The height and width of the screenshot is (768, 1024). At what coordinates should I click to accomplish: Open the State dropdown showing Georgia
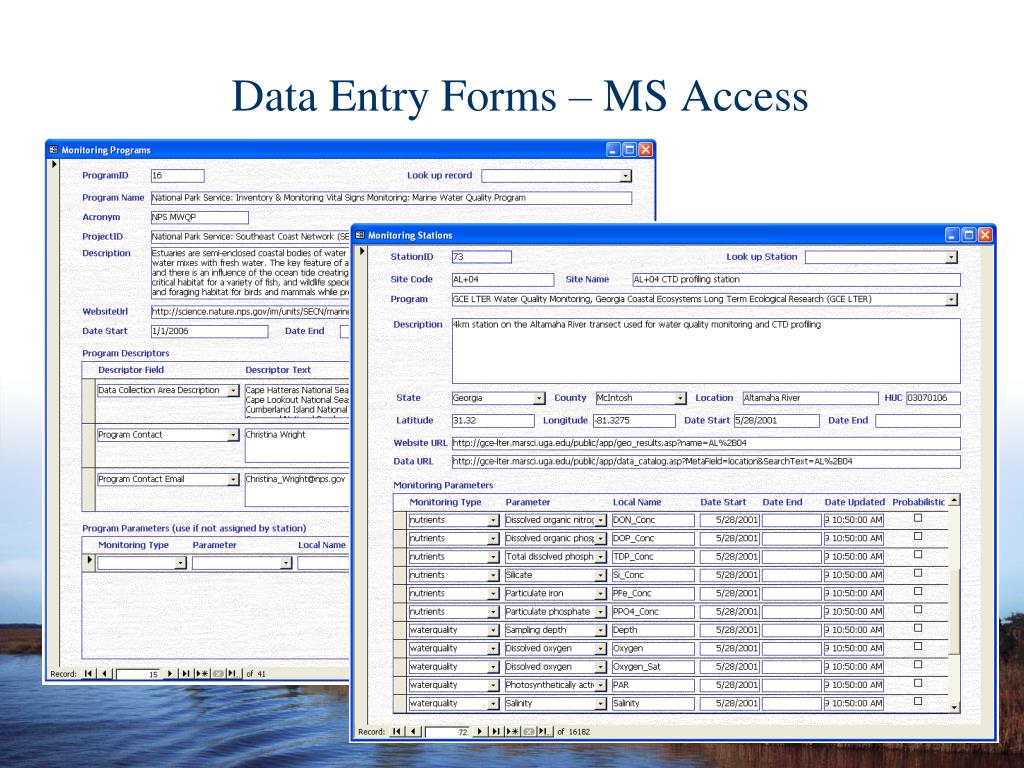tap(539, 398)
